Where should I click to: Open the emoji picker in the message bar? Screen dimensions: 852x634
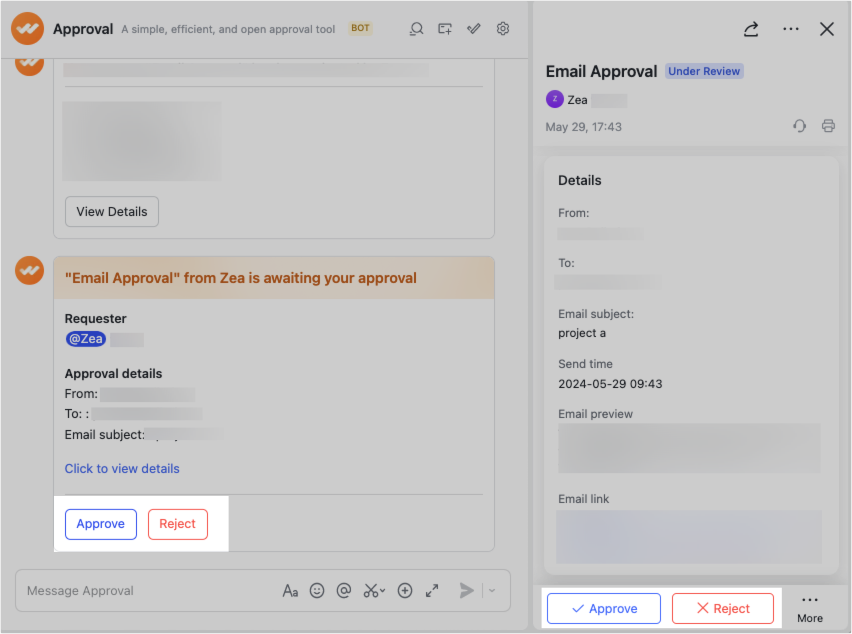click(317, 590)
